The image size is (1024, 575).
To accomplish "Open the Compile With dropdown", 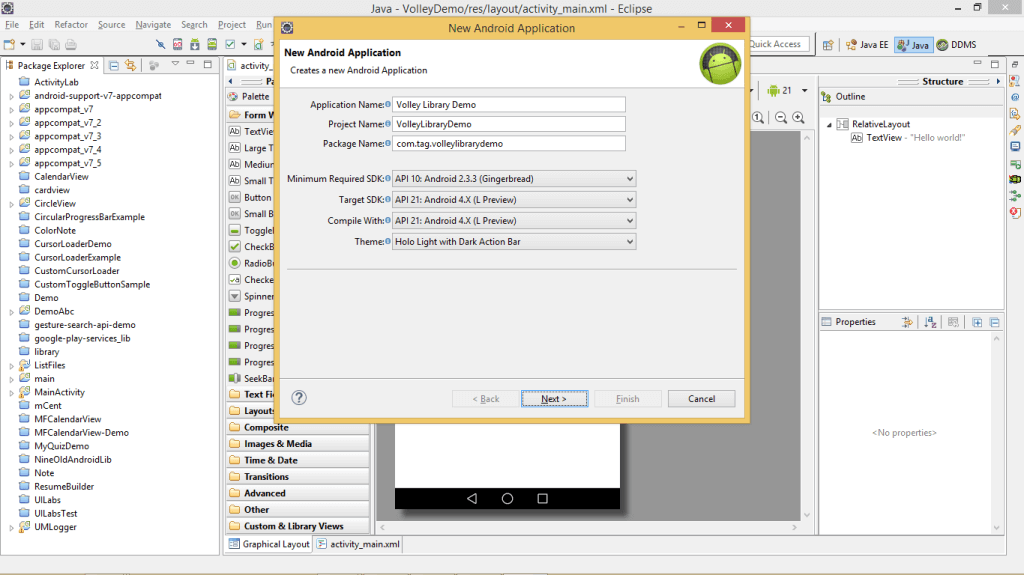I will coord(514,220).
